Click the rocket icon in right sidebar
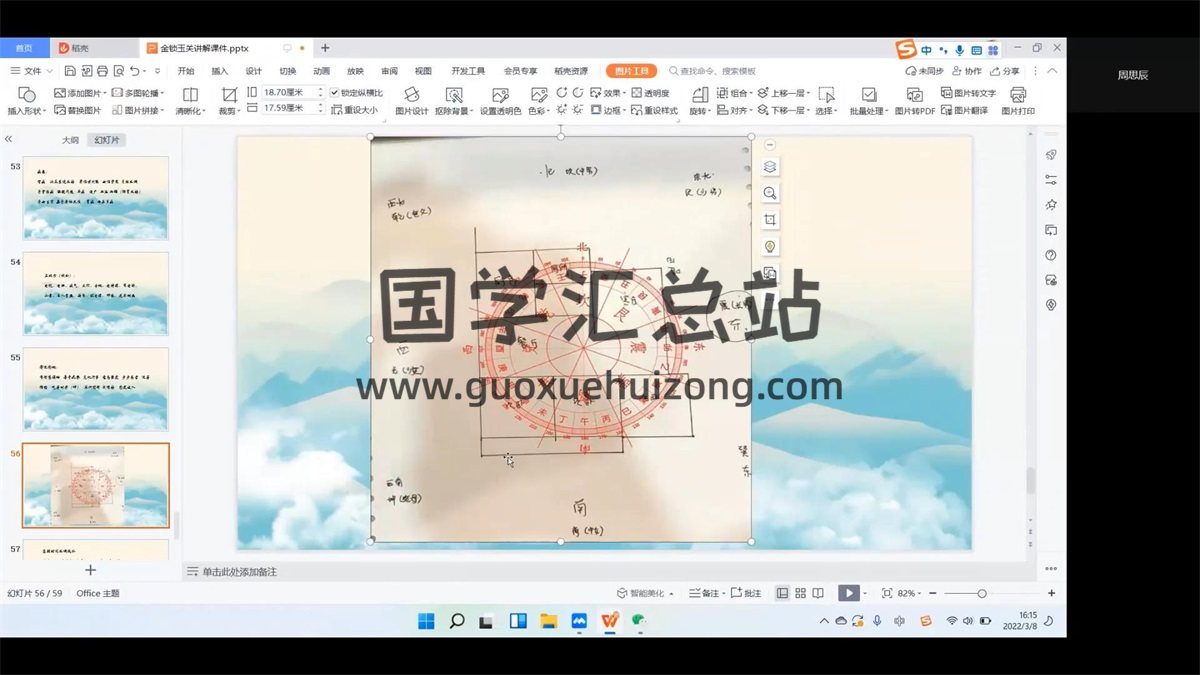 (x=1051, y=154)
